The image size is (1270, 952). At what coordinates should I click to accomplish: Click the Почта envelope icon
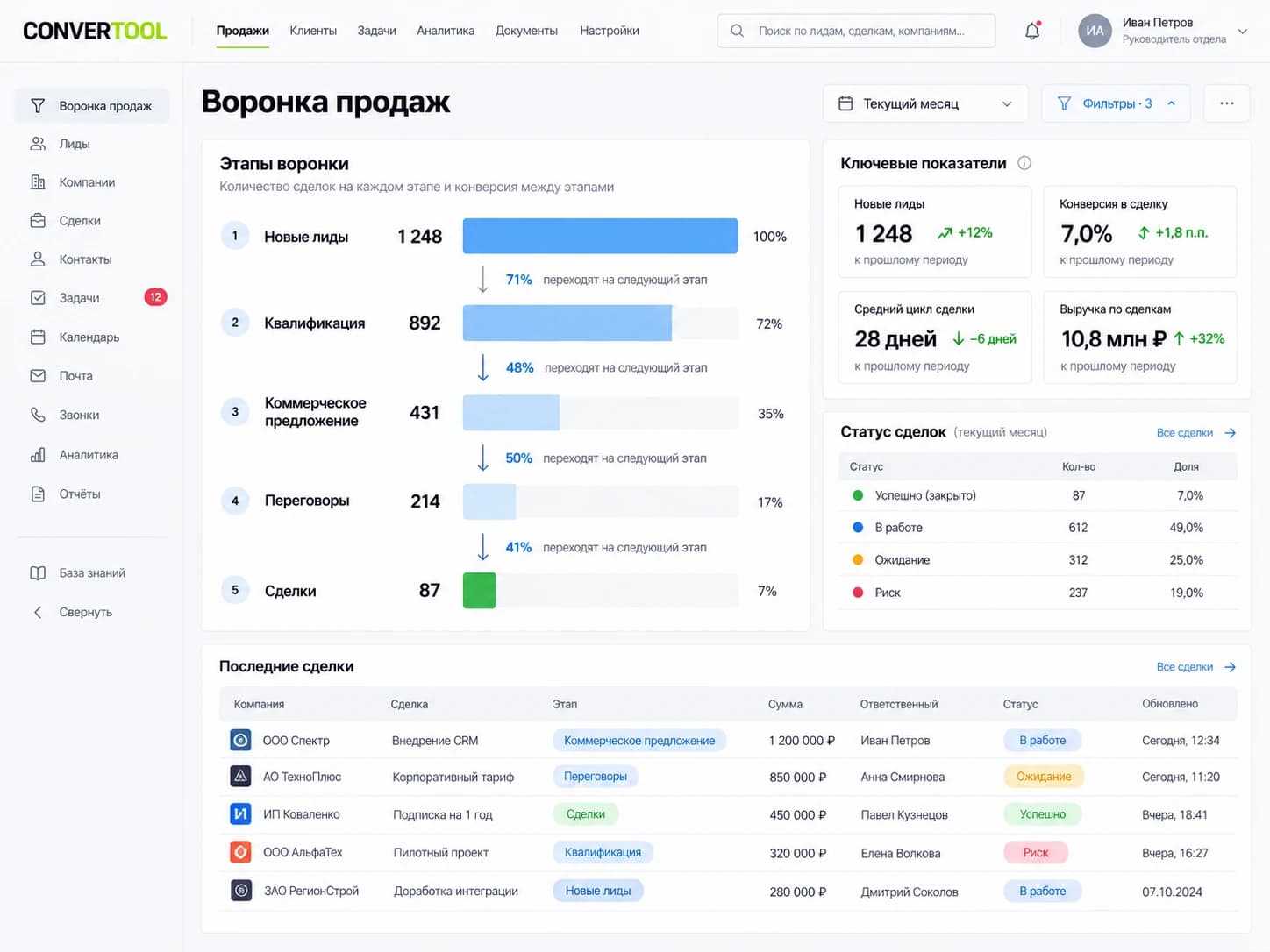tap(38, 376)
